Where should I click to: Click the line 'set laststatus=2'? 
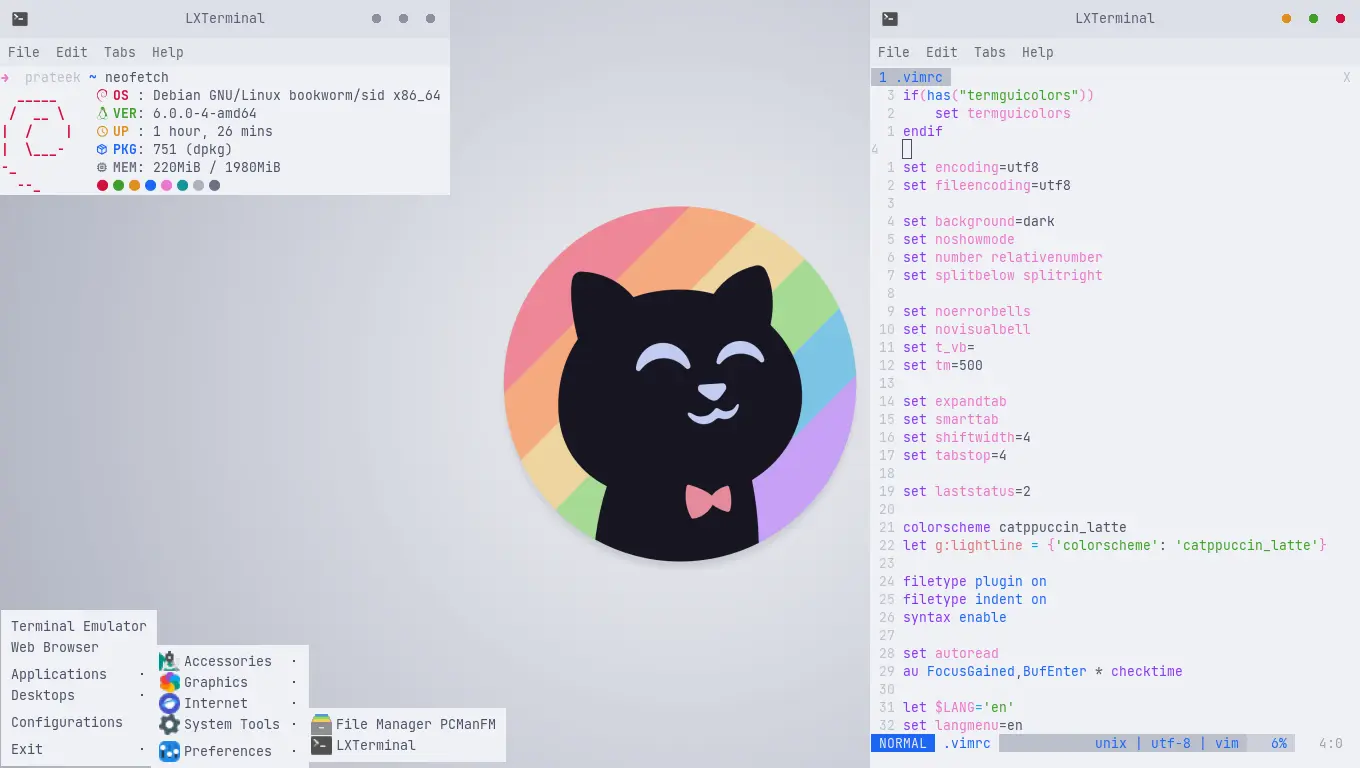pyautogui.click(x=967, y=491)
